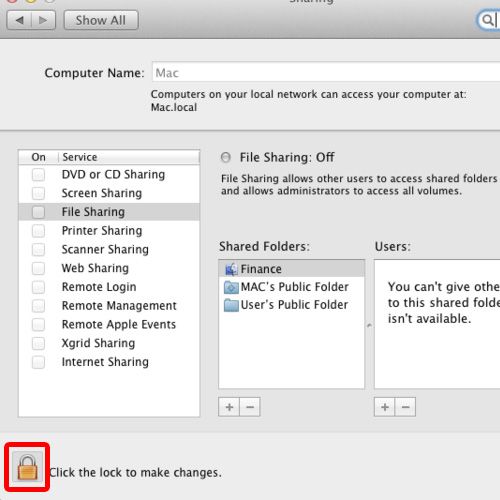Click the search magnifier icon
Viewport: 500px width, 500px height.
pyautogui.click(x=487, y=20)
